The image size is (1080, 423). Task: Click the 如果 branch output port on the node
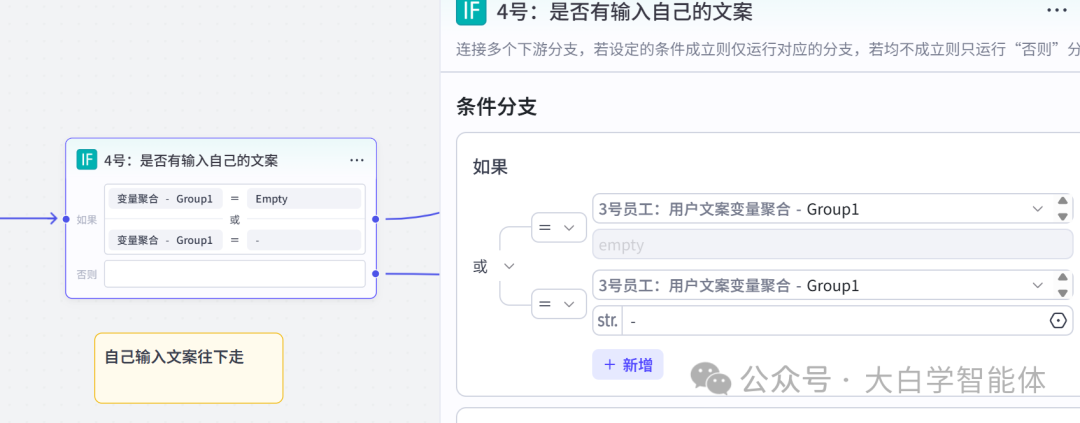point(375,219)
